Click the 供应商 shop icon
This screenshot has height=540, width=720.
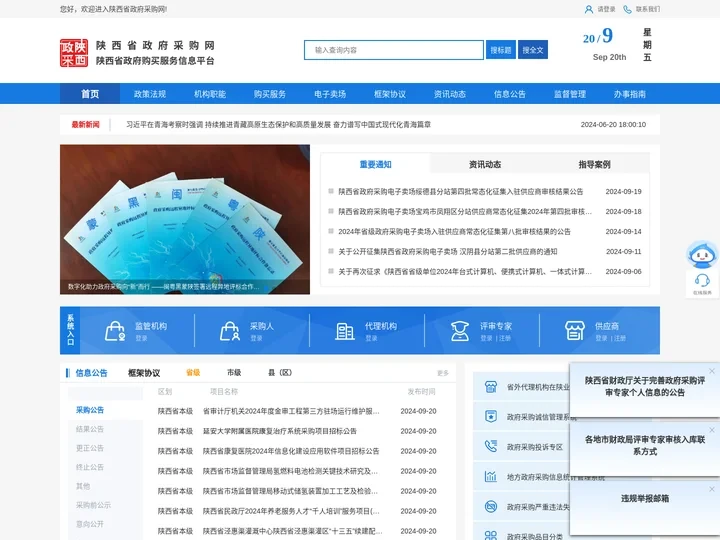[575, 331]
